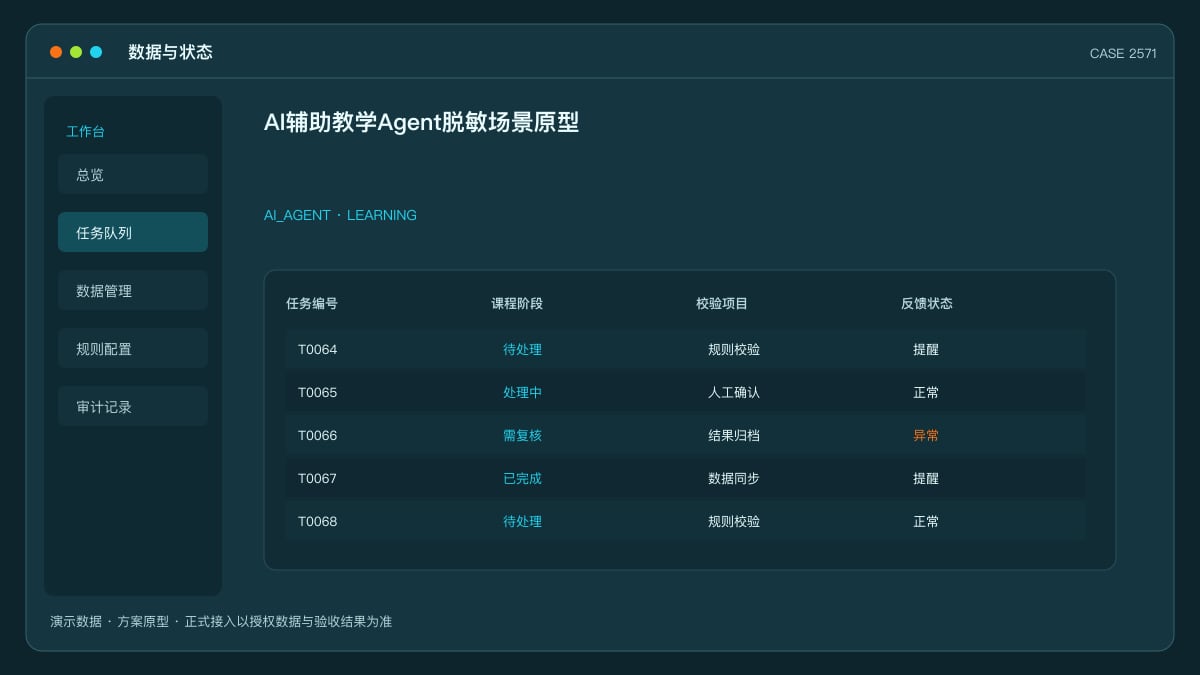Click the 工作台 sidebar heading

pos(85,132)
